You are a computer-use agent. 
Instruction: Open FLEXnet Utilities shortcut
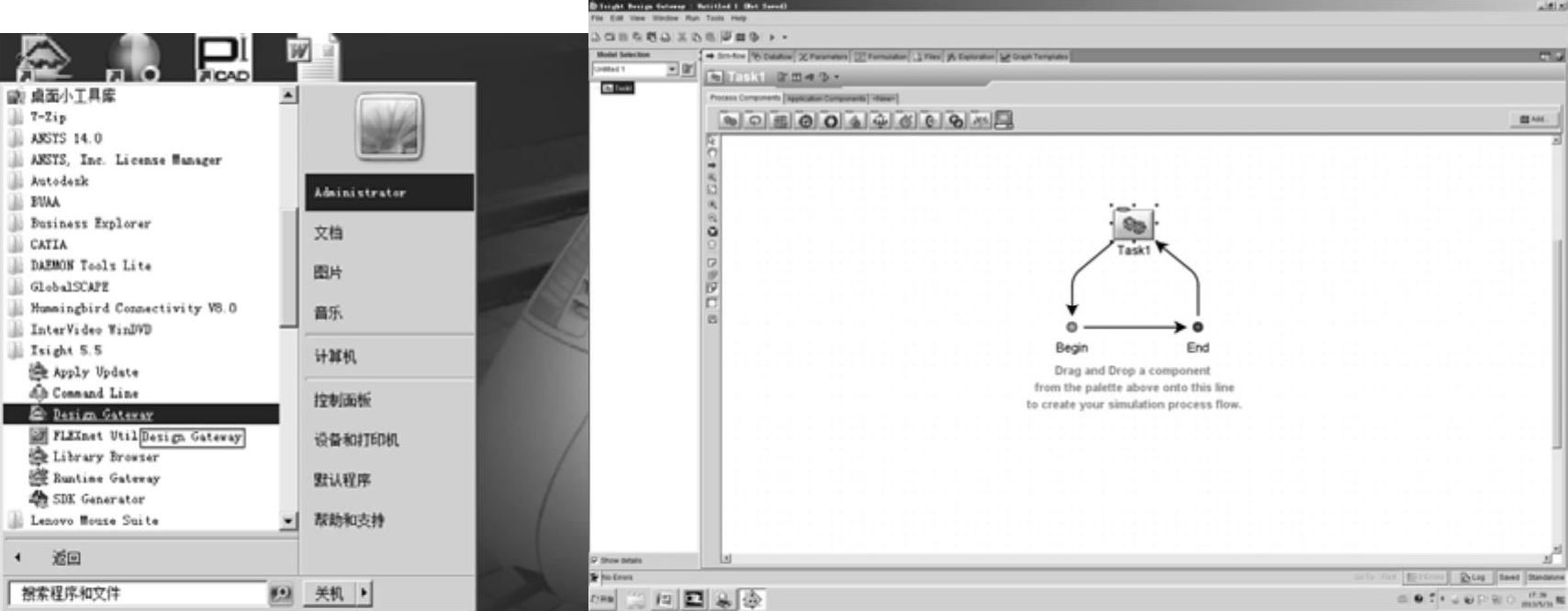click(84, 436)
